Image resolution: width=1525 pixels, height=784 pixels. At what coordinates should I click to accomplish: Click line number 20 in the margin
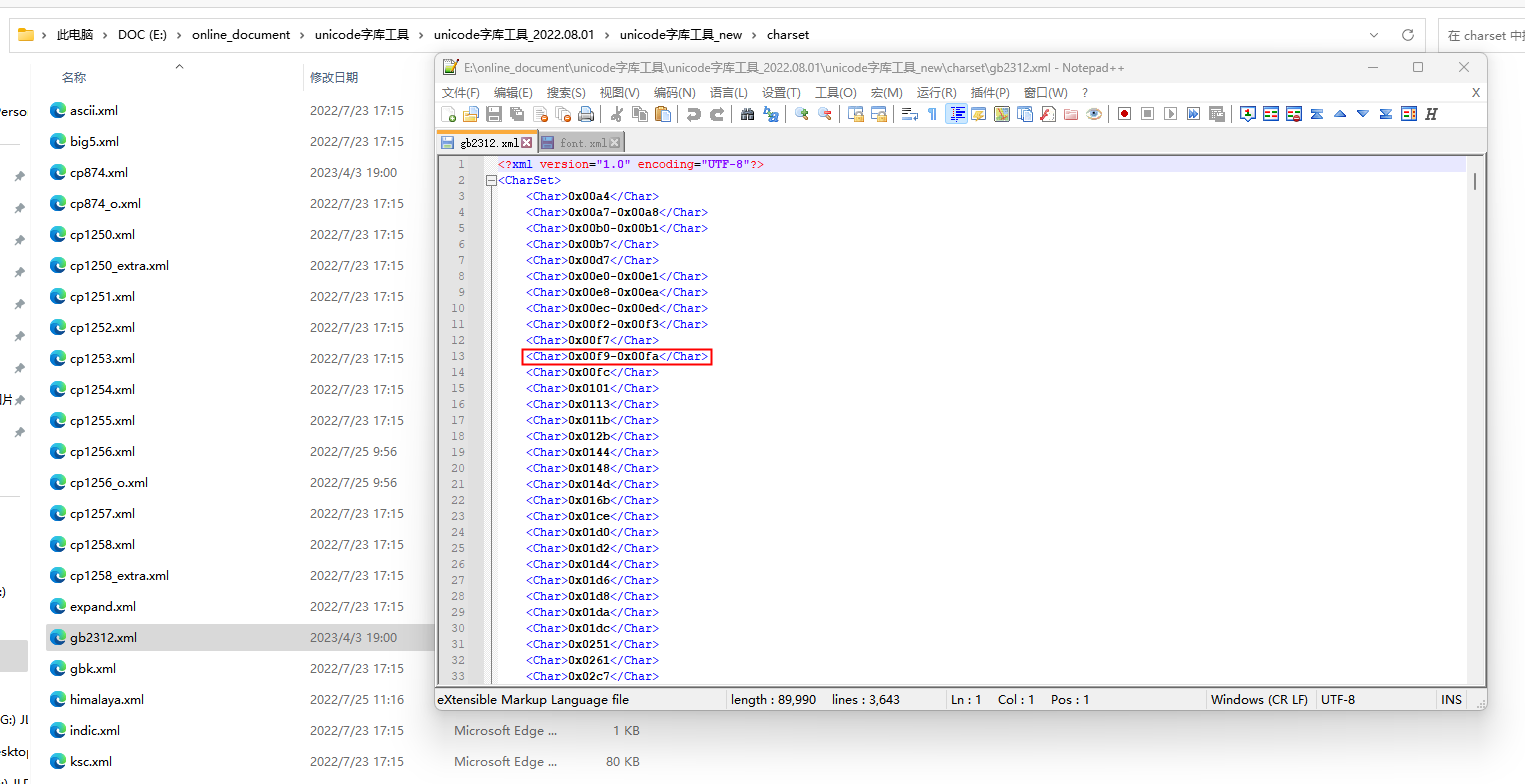(x=458, y=468)
